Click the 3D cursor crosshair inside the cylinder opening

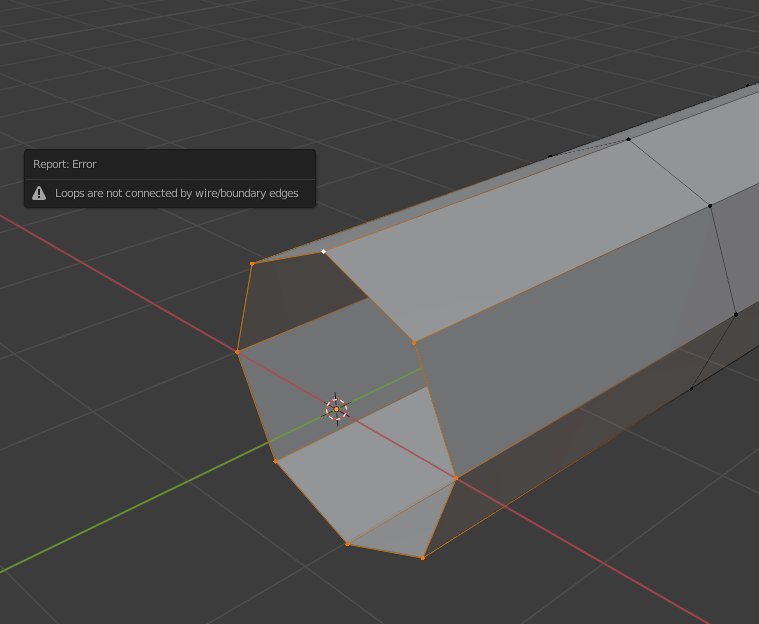[x=336, y=410]
